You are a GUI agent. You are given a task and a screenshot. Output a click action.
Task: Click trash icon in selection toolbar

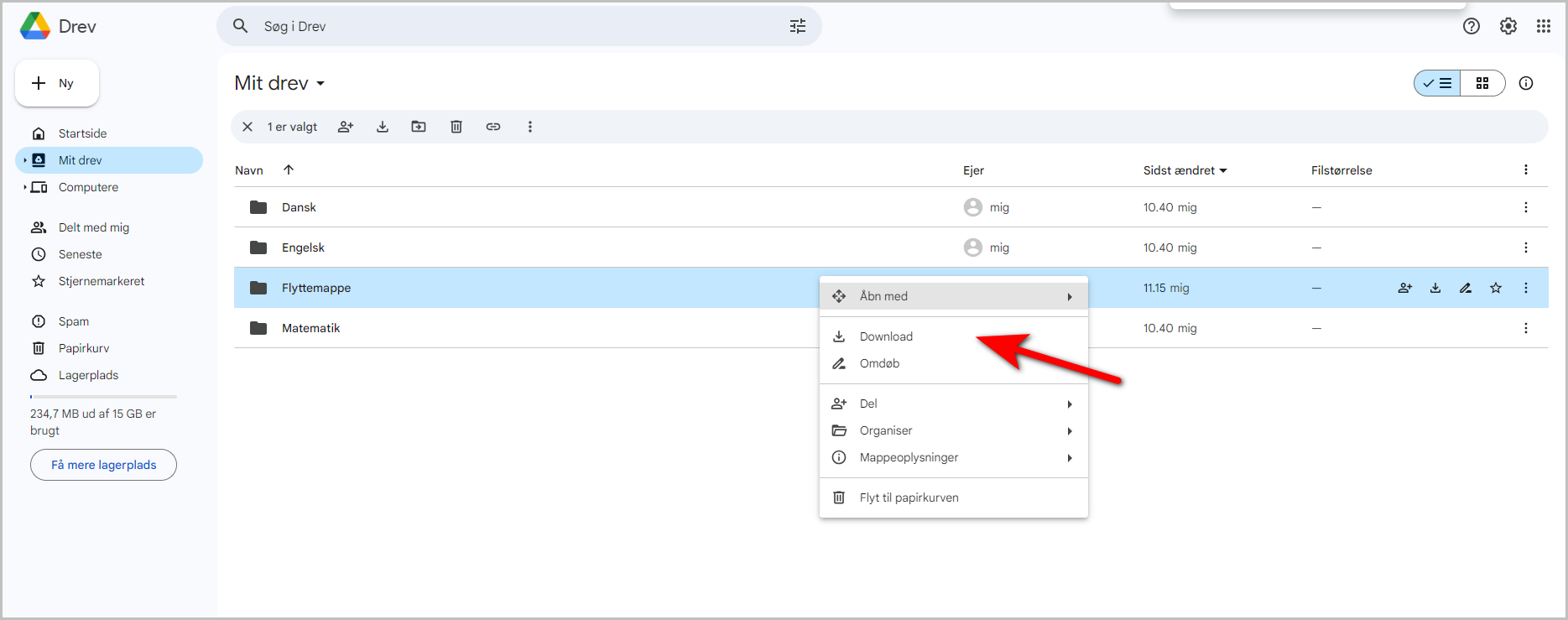coord(456,127)
